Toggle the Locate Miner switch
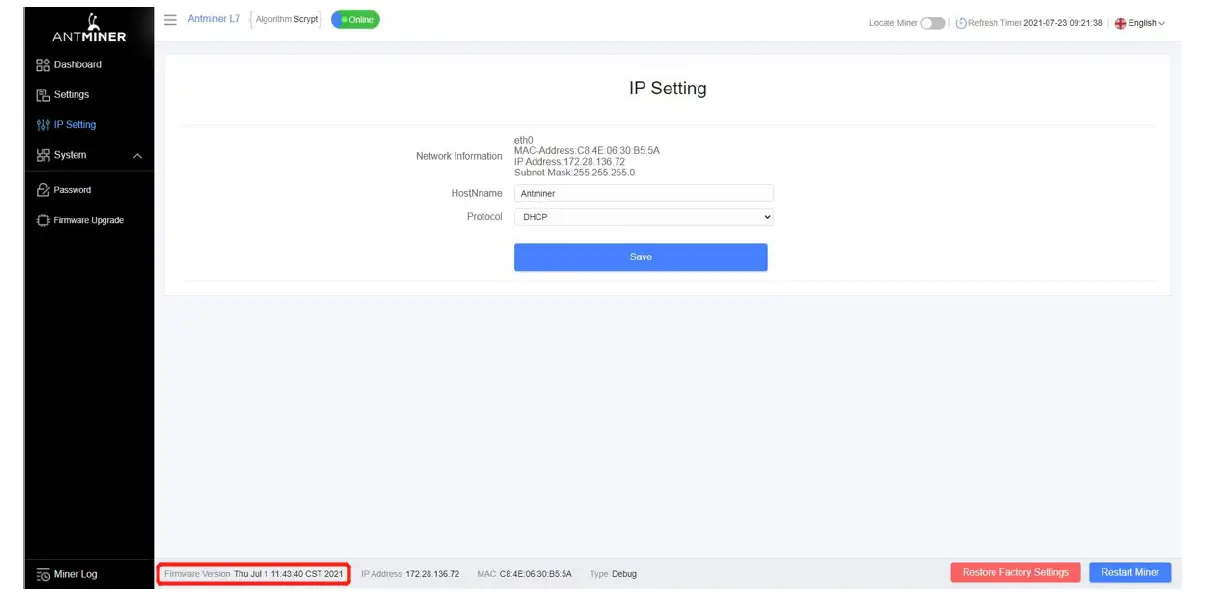This screenshot has height=605, width=1207. point(932,23)
